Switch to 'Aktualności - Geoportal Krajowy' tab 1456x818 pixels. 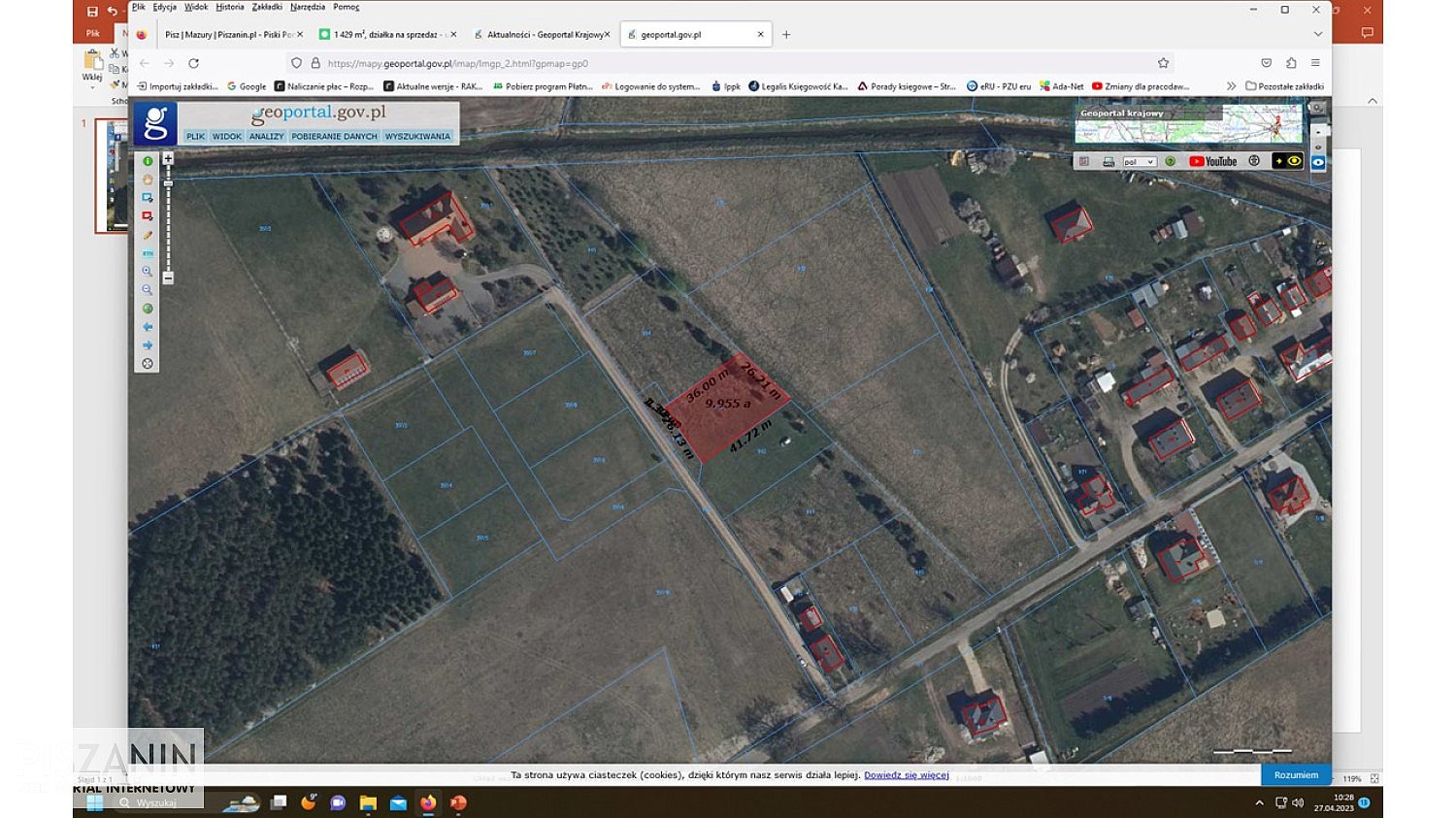545,34
